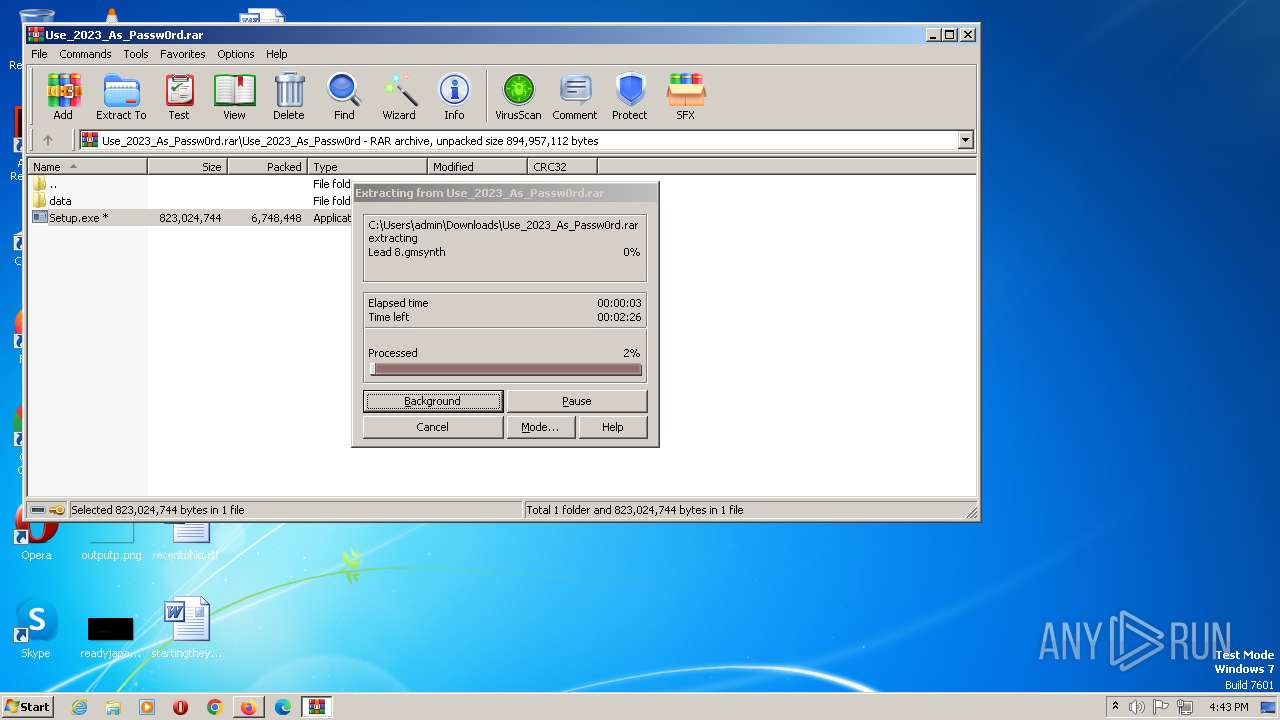Run the VirusScan icon
The width and height of the screenshot is (1280, 720).
(518, 97)
